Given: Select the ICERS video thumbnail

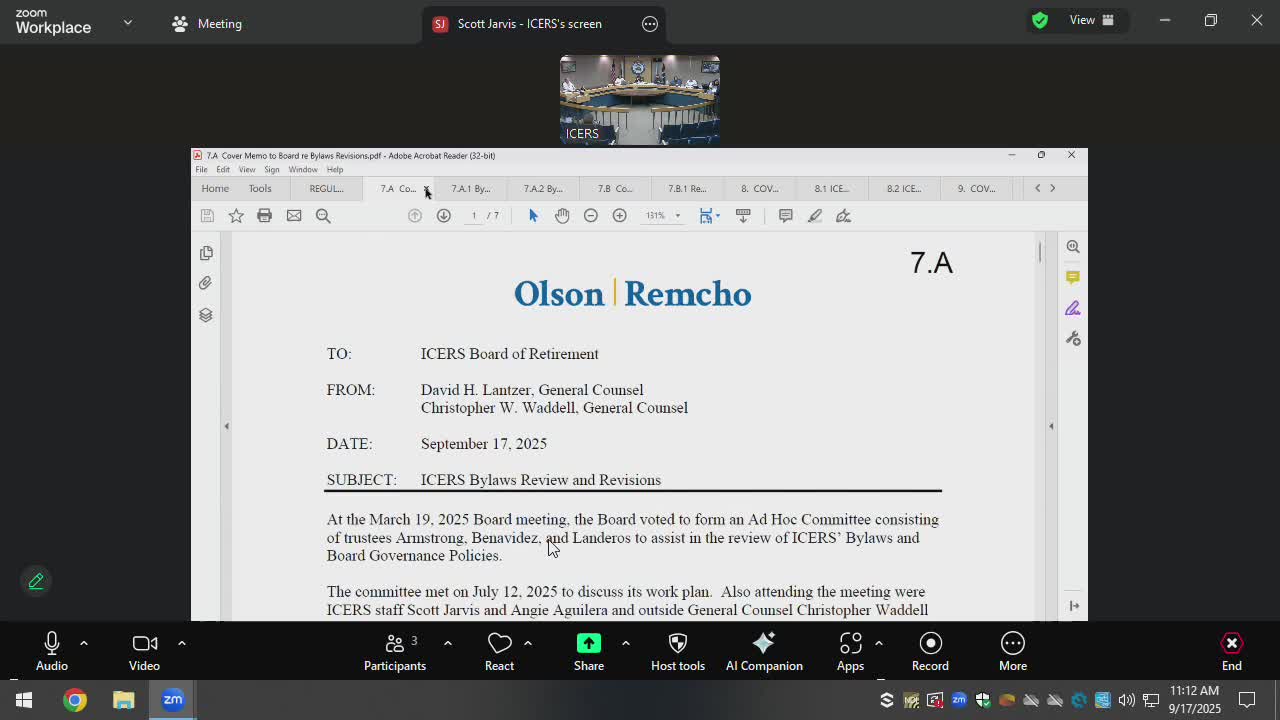Looking at the screenshot, I should [640, 100].
